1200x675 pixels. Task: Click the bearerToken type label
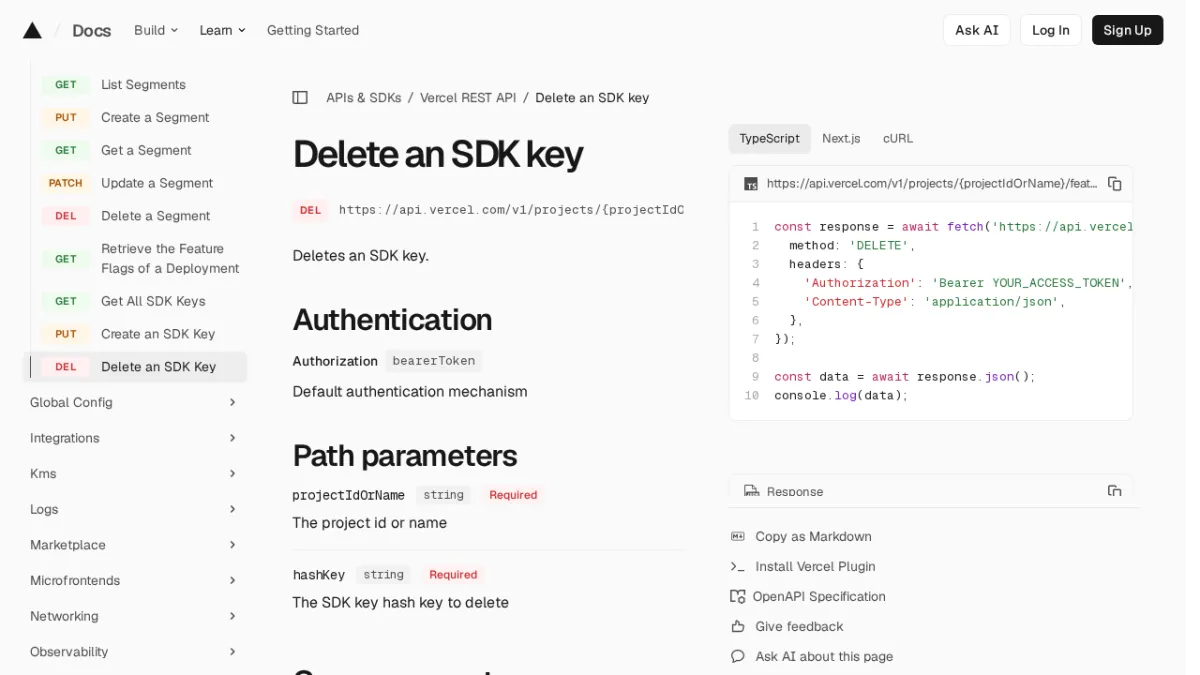click(x=434, y=361)
